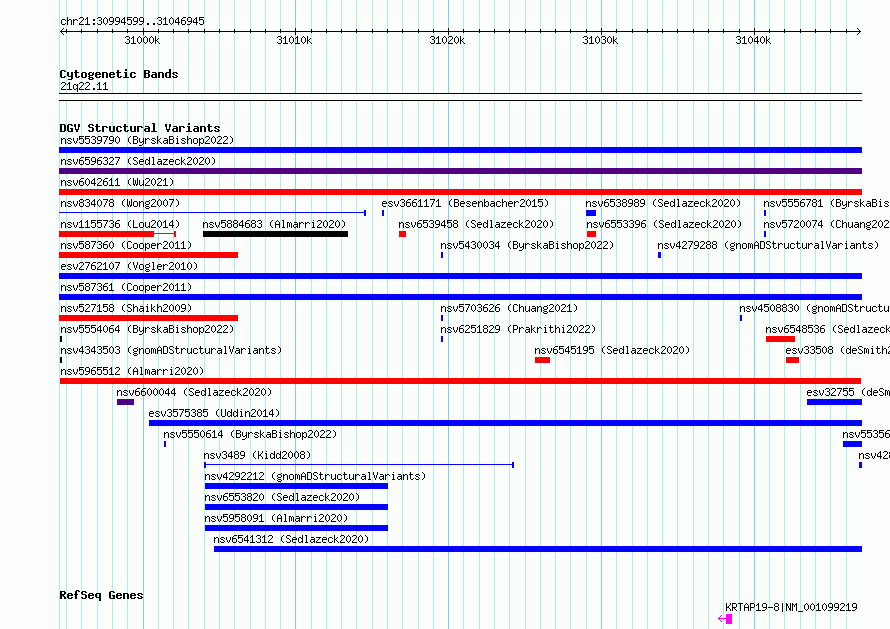Click the 31040k ruler position
The width and height of the screenshot is (890, 629).
coord(753,40)
